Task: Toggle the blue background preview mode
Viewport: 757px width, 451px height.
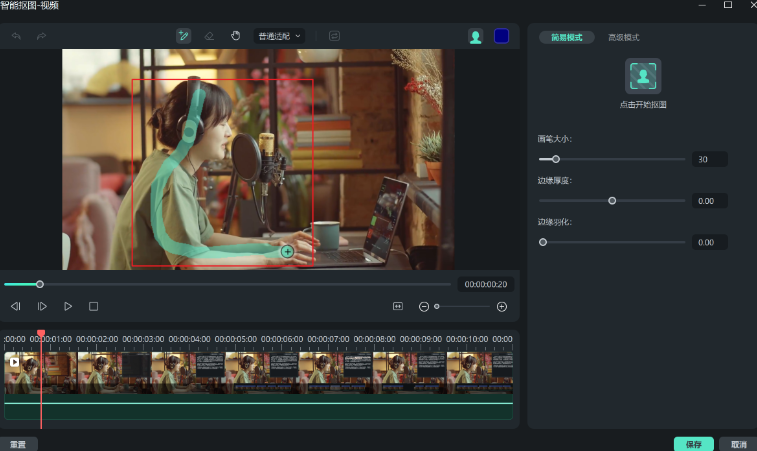Action: 501,36
